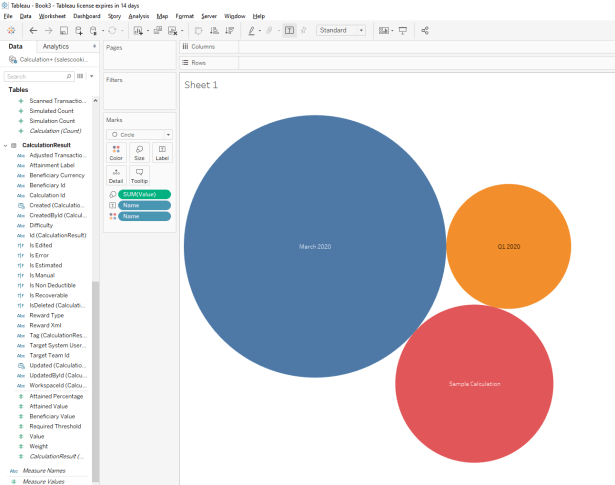Open the Color button on Marks card
The height and width of the screenshot is (485, 615).
(x=116, y=152)
